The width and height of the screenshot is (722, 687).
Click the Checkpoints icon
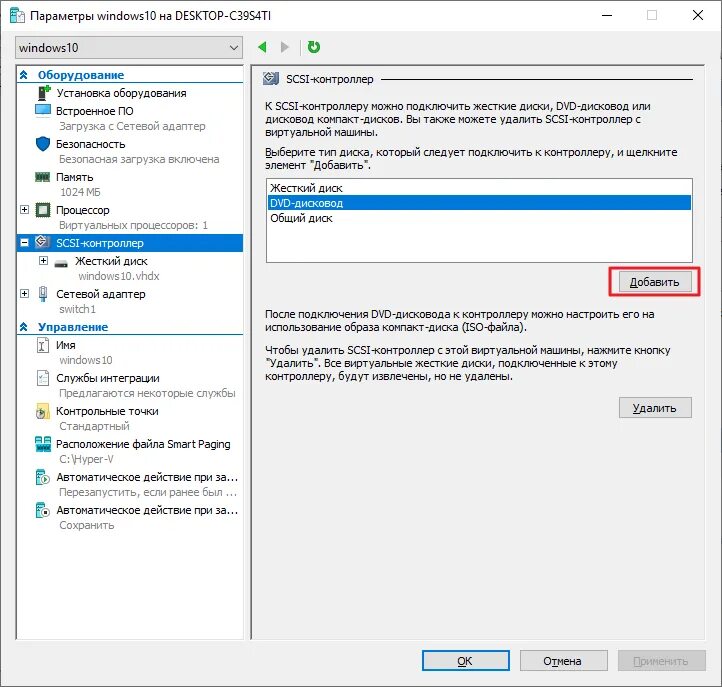click(x=42, y=411)
